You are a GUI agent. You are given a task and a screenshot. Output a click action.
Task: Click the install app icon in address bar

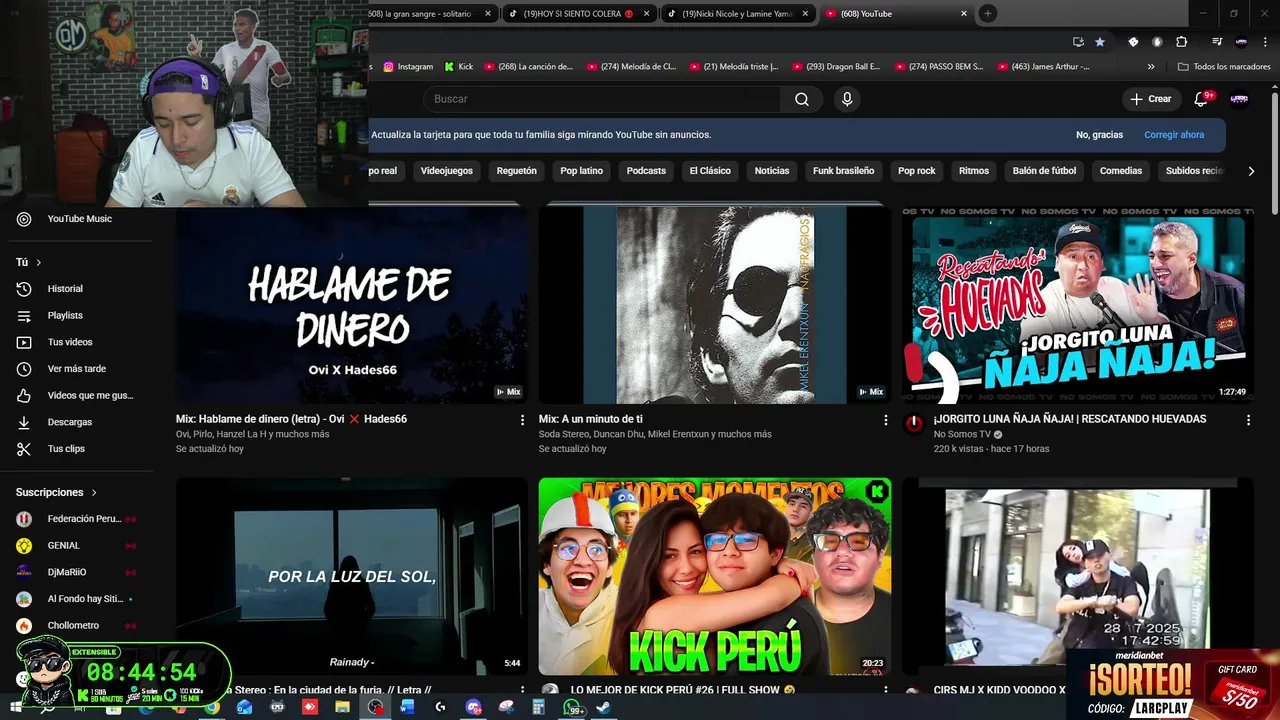[x=1078, y=42]
